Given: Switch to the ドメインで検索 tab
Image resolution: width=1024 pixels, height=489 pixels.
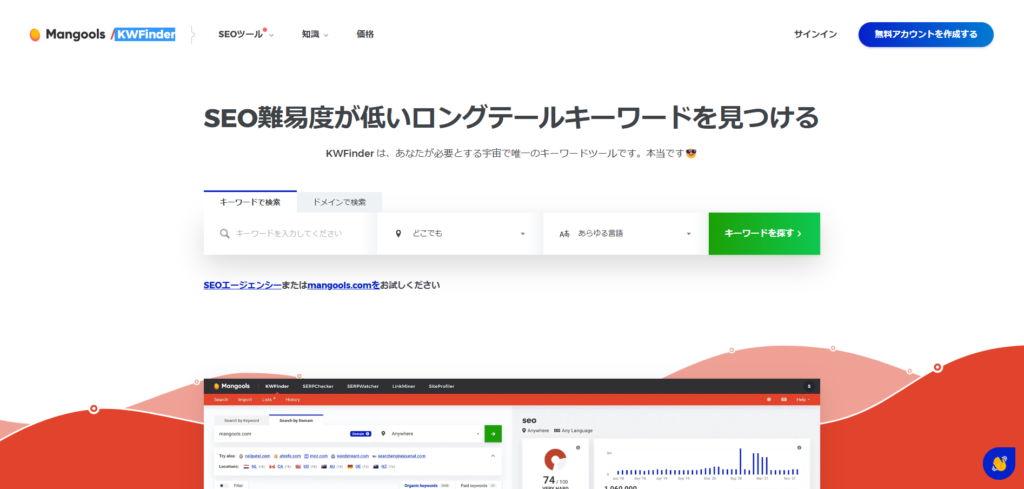Looking at the screenshot, I should click(x=339, y=202).
